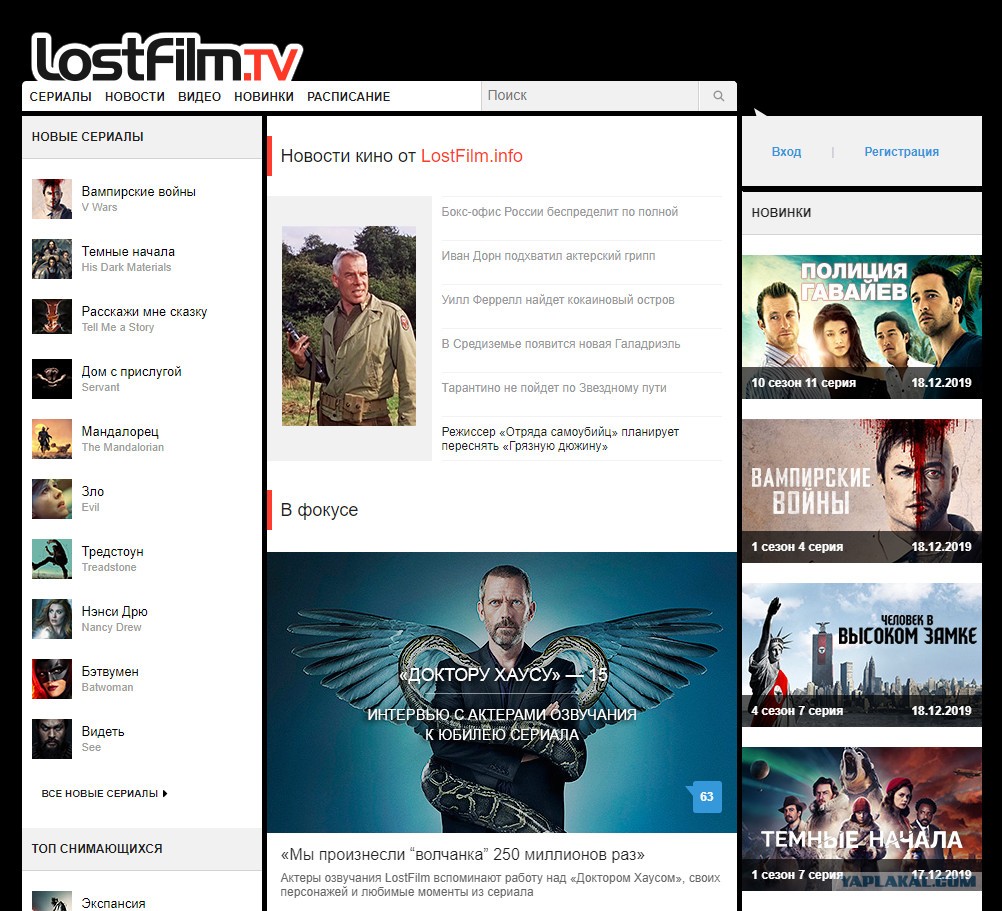
Task: Click the Treadstone subtitle text
Action: [109, 567]
